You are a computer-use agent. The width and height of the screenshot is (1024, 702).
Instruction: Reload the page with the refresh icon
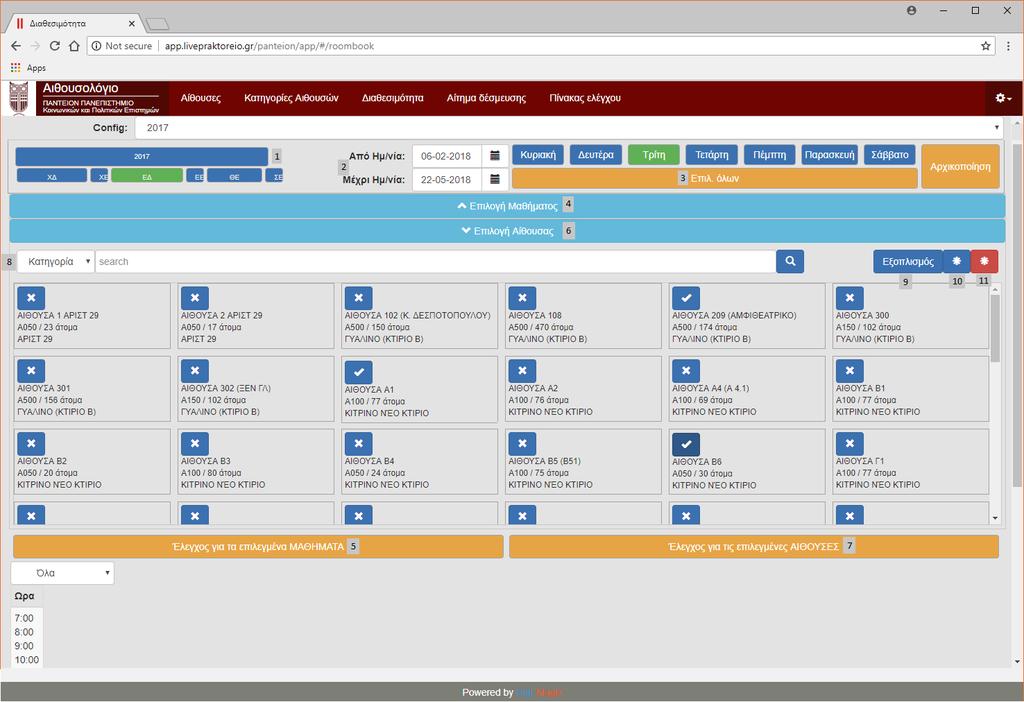tap(55, 46)
